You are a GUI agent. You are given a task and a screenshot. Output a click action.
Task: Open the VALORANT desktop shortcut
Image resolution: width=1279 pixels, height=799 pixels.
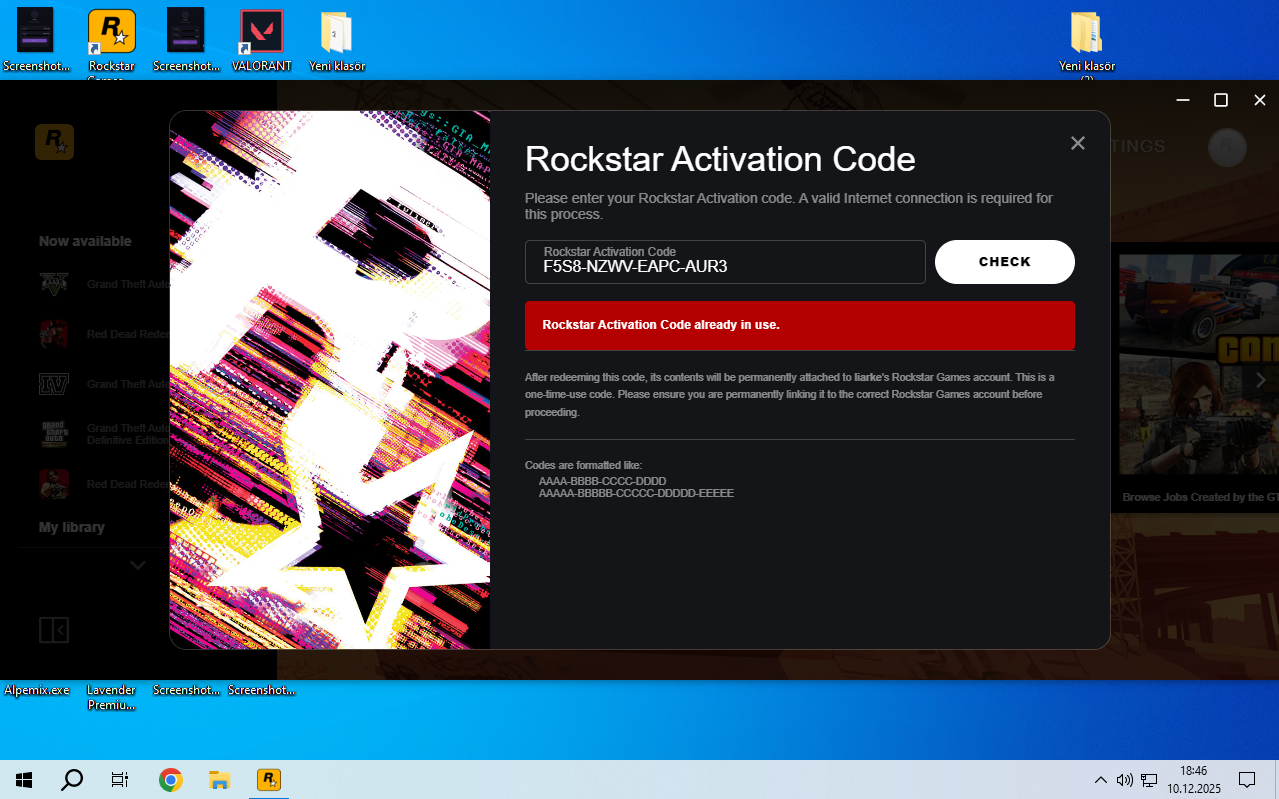261,42
